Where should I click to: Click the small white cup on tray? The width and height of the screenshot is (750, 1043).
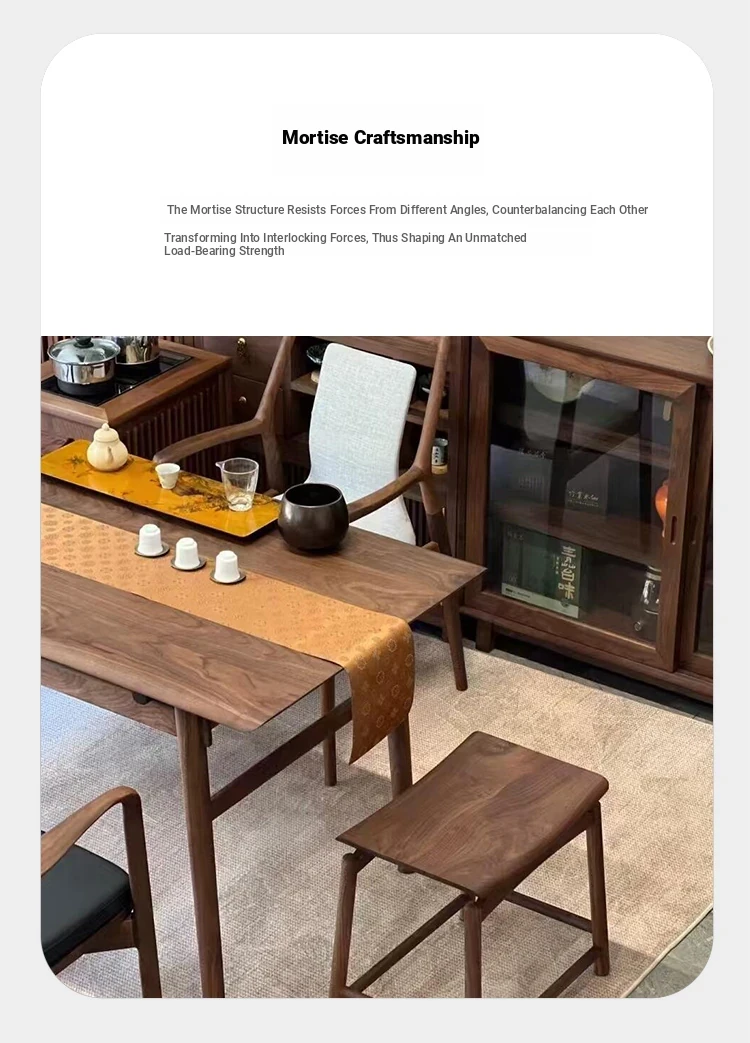pos(168,476)
